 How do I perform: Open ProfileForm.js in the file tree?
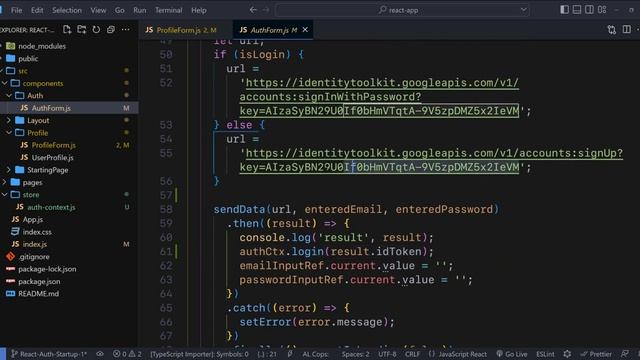(53, 145)
